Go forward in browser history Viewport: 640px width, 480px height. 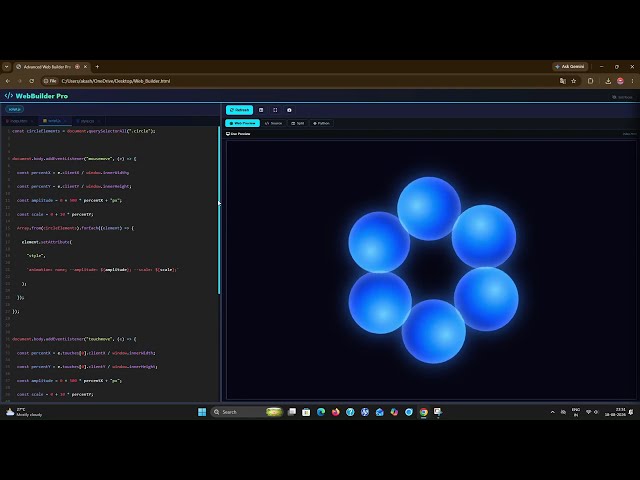coord(20,81)
